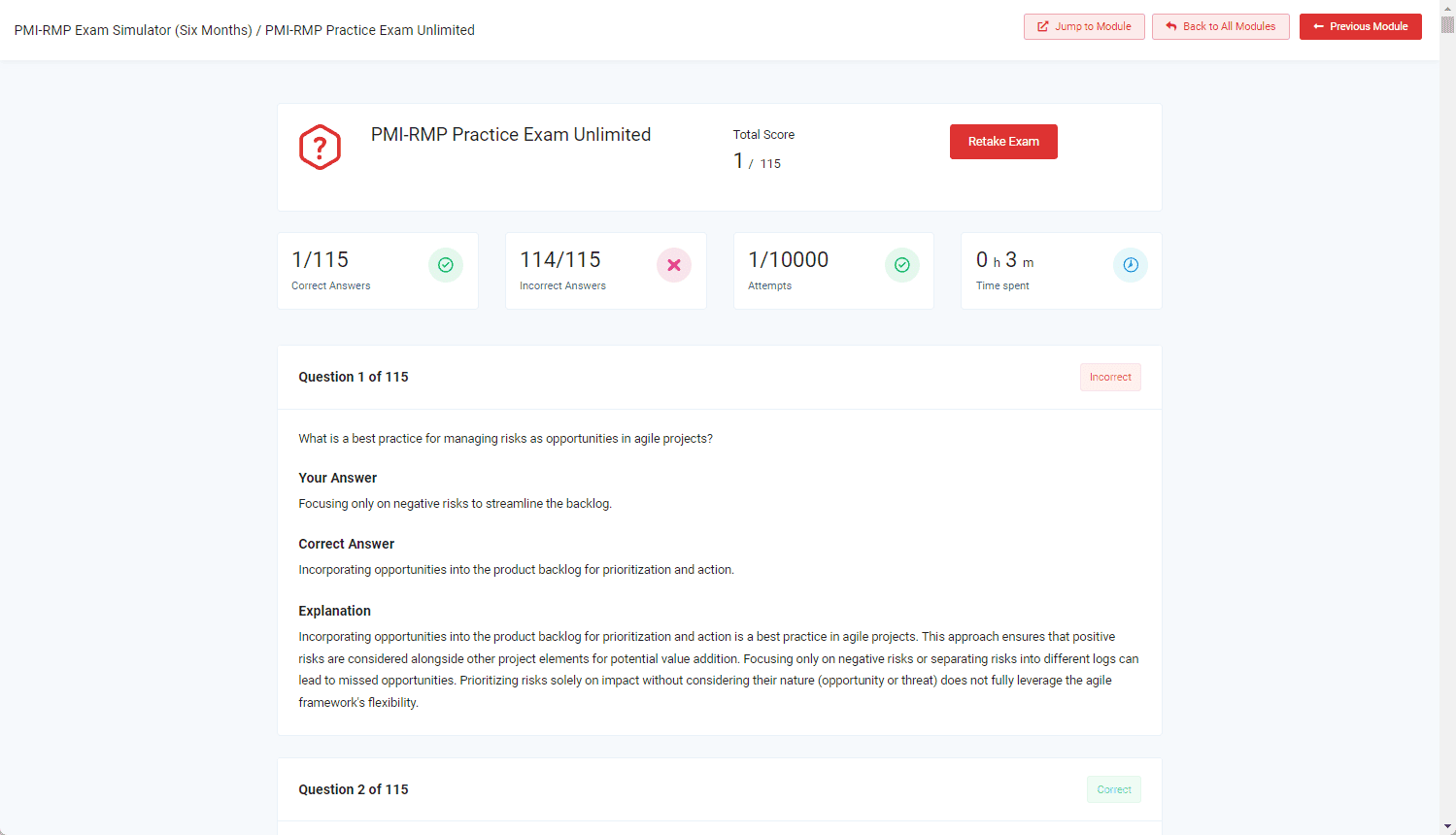Click the '114/115' incorrect answers value

(x=560, y=259)
